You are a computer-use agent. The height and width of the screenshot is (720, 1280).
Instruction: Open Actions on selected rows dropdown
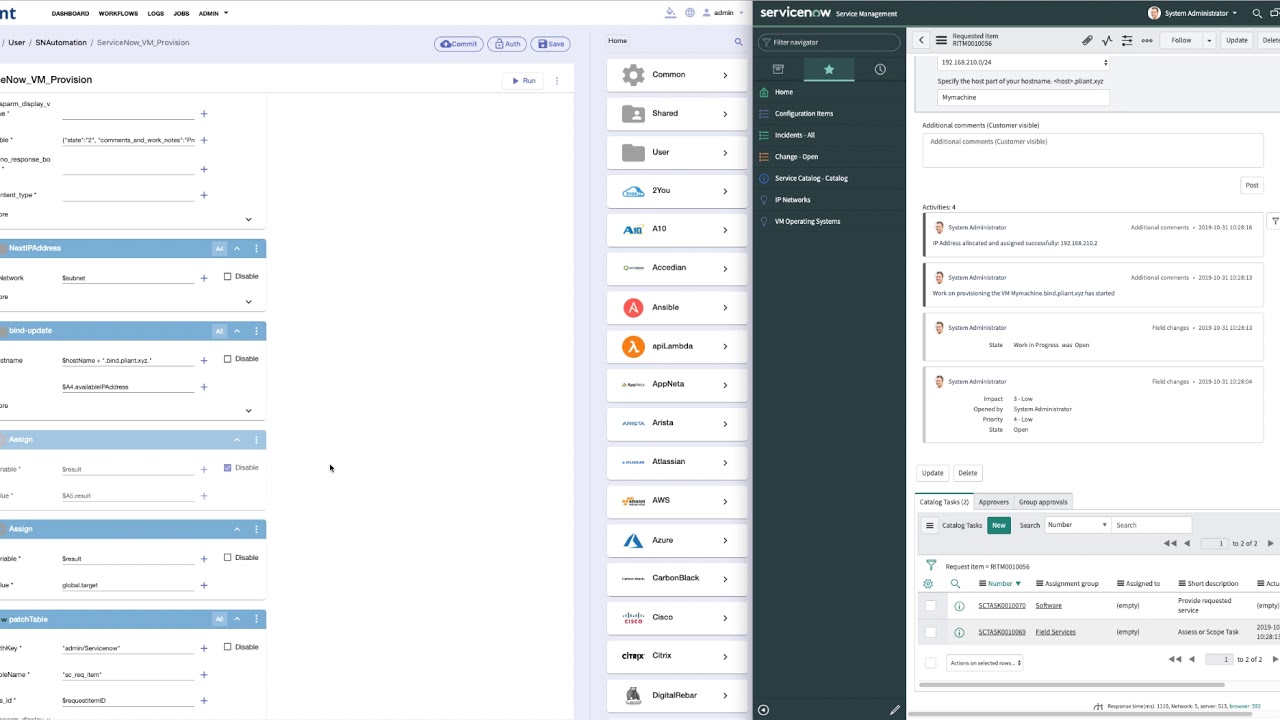[984, 663]
